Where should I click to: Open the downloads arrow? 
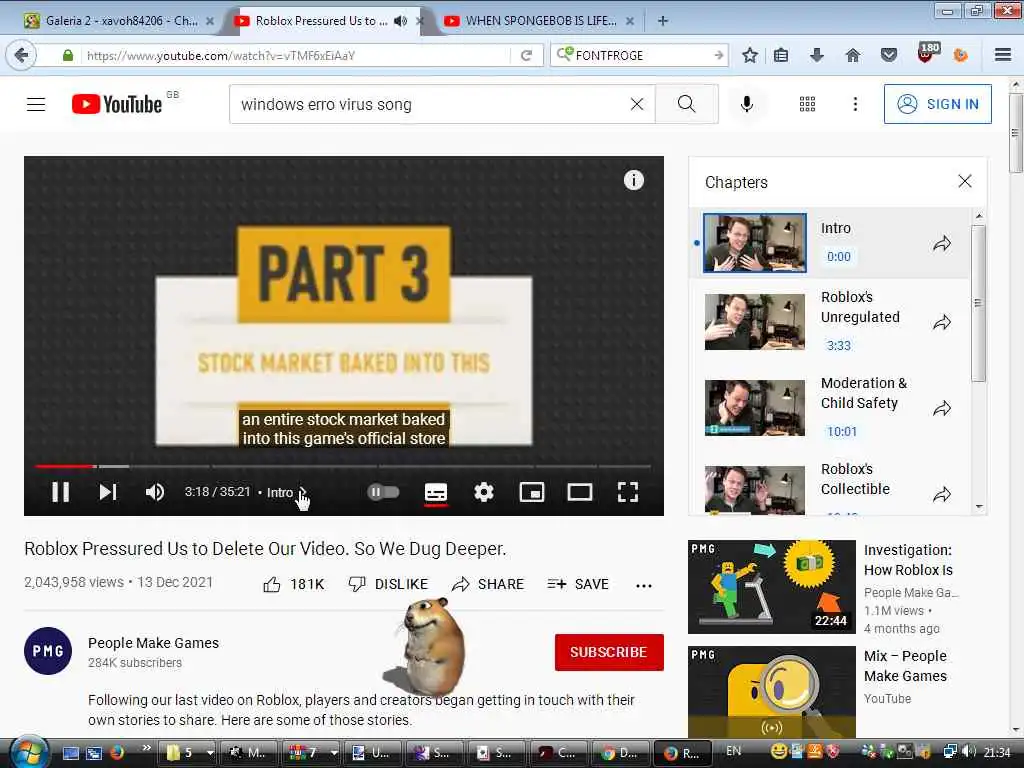[x=816, y=56]
